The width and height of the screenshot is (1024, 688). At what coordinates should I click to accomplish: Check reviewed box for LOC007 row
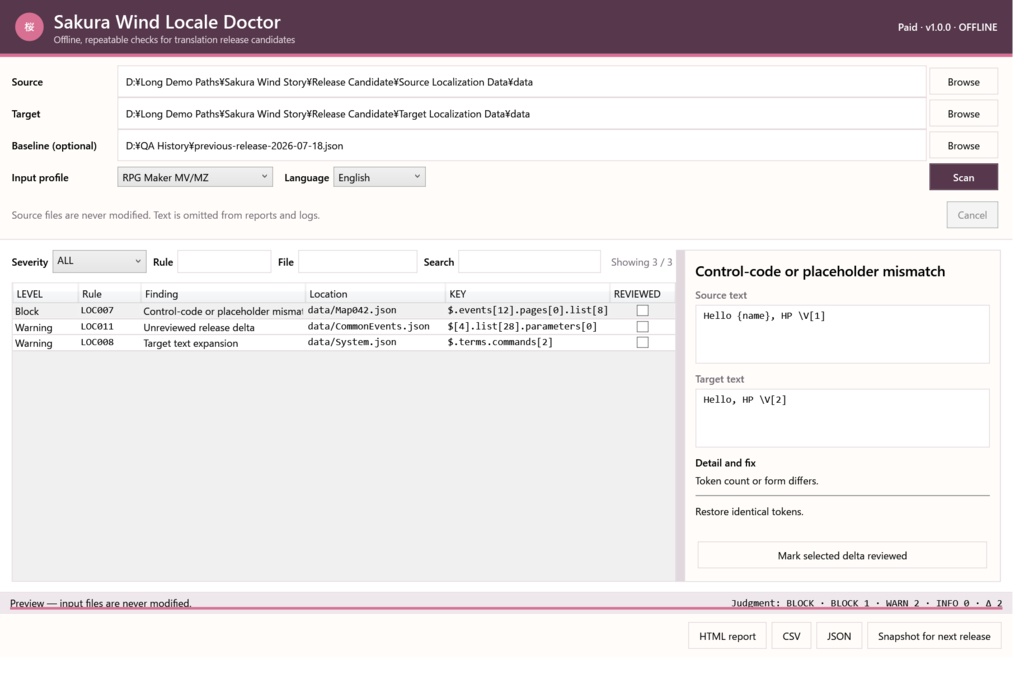(643, 311)
